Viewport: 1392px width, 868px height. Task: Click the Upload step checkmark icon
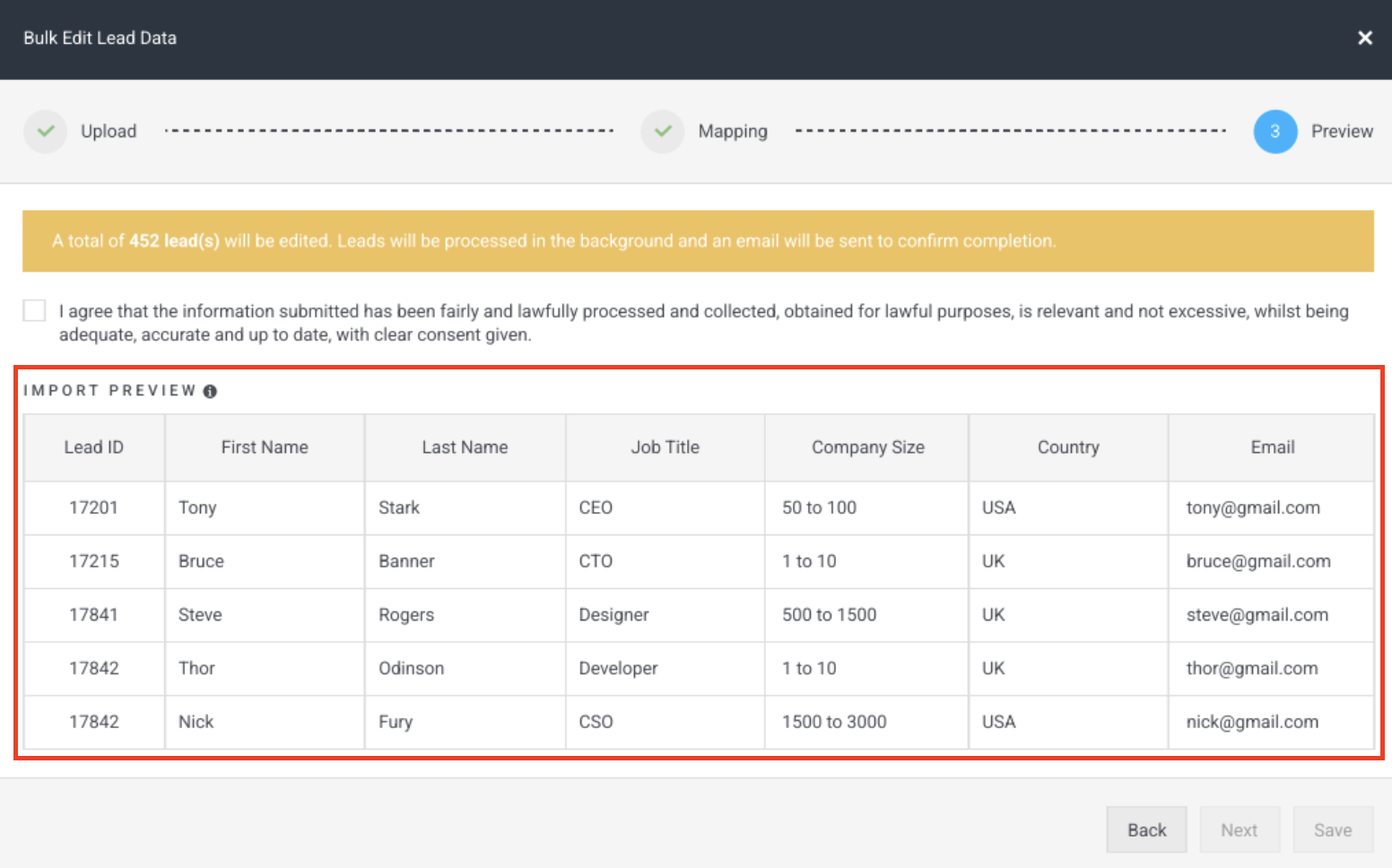(x=46, y=131)
